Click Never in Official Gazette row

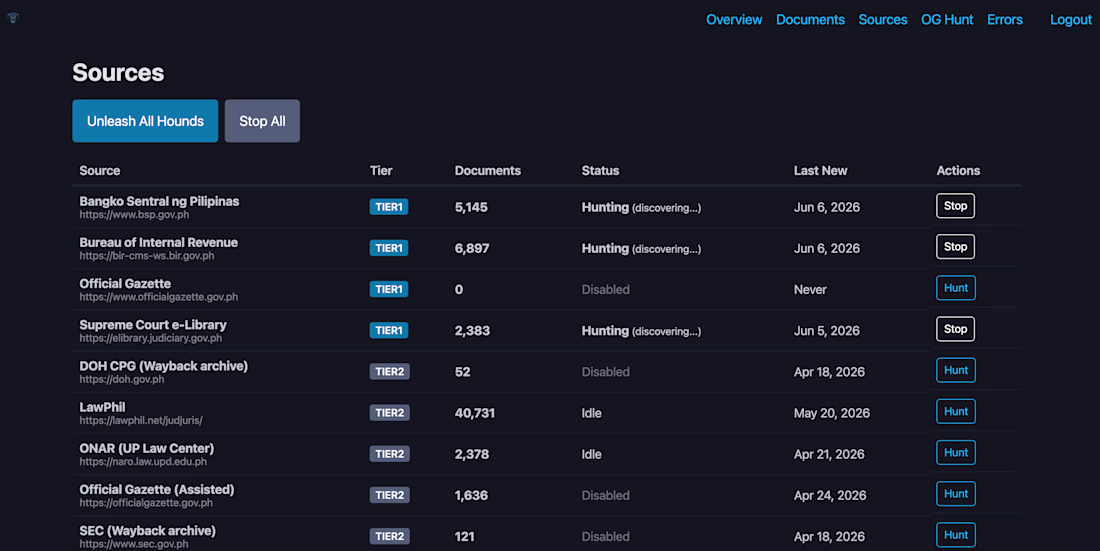(810, 290)
